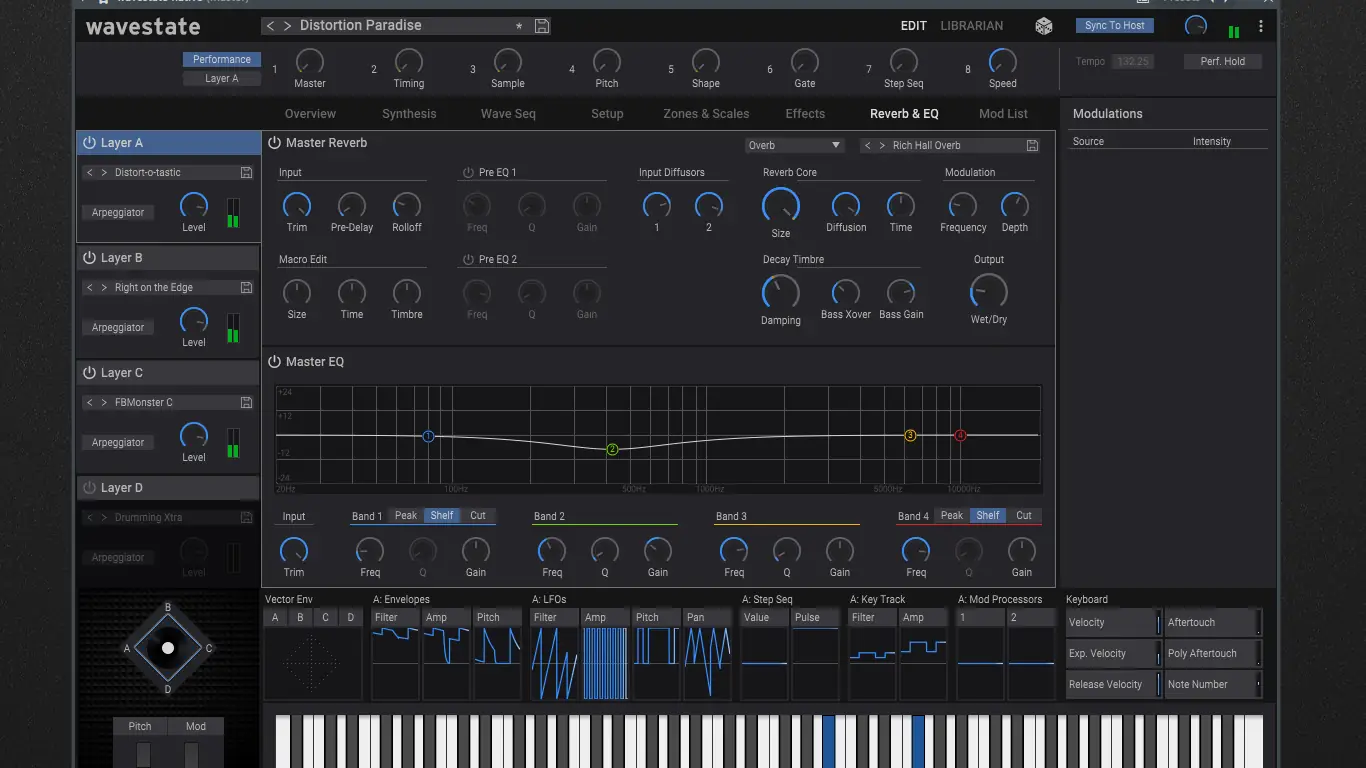This screenshot has height=768, width=1366.
Task: Save the Right on the Edge preset
Action: tap(246, 288)
